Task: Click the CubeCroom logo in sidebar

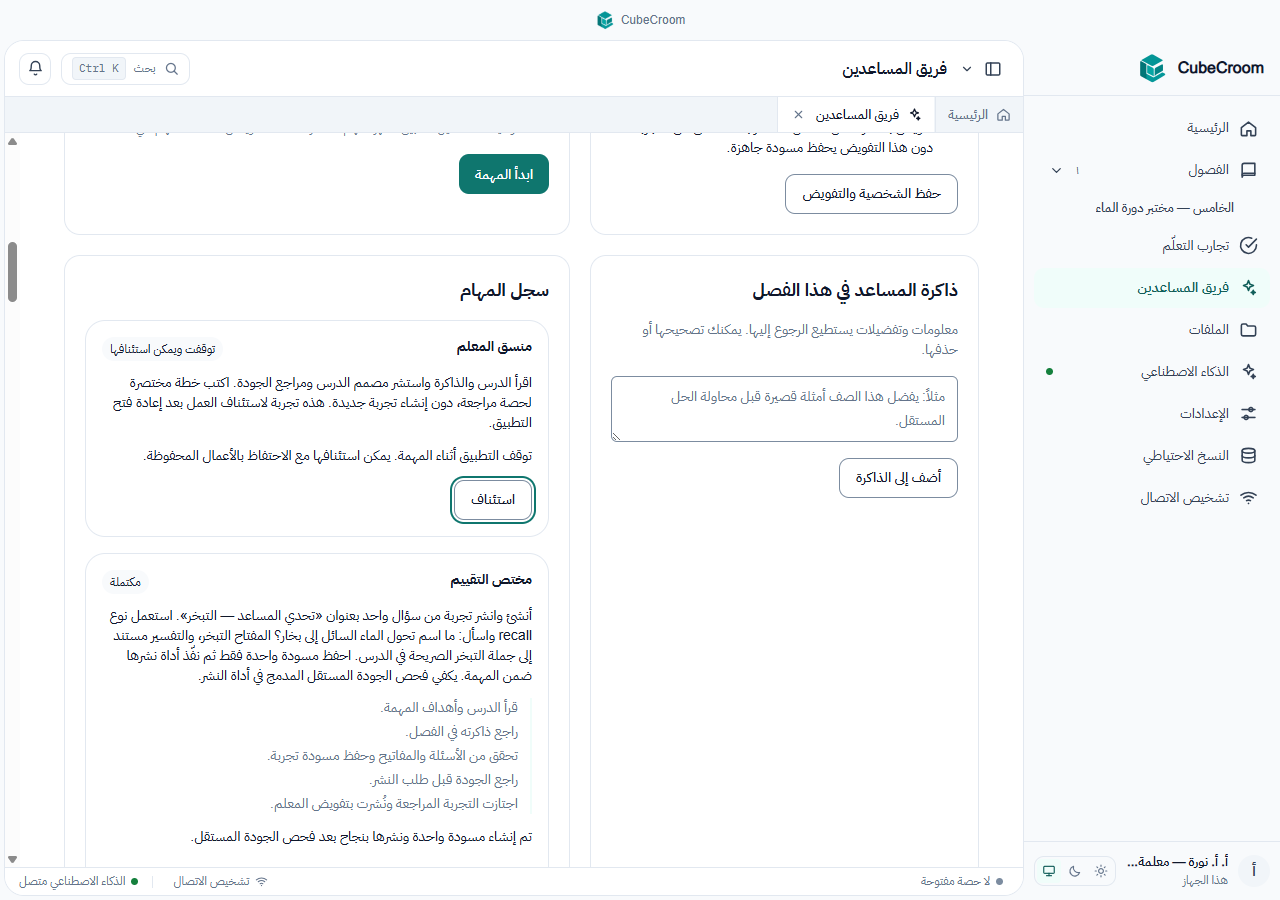Action: [x=1152, y=68]
